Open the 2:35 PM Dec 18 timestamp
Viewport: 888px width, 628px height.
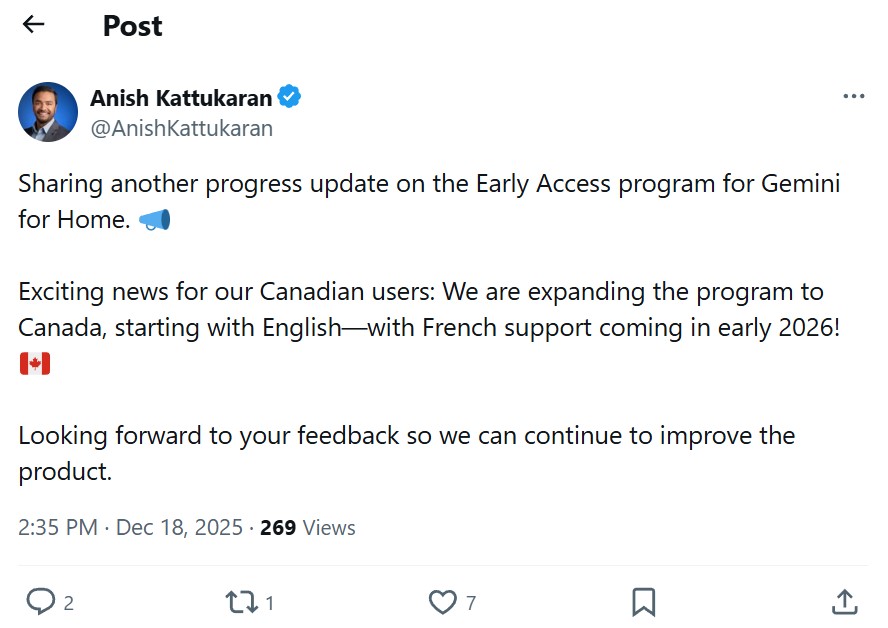coord(130,528)
